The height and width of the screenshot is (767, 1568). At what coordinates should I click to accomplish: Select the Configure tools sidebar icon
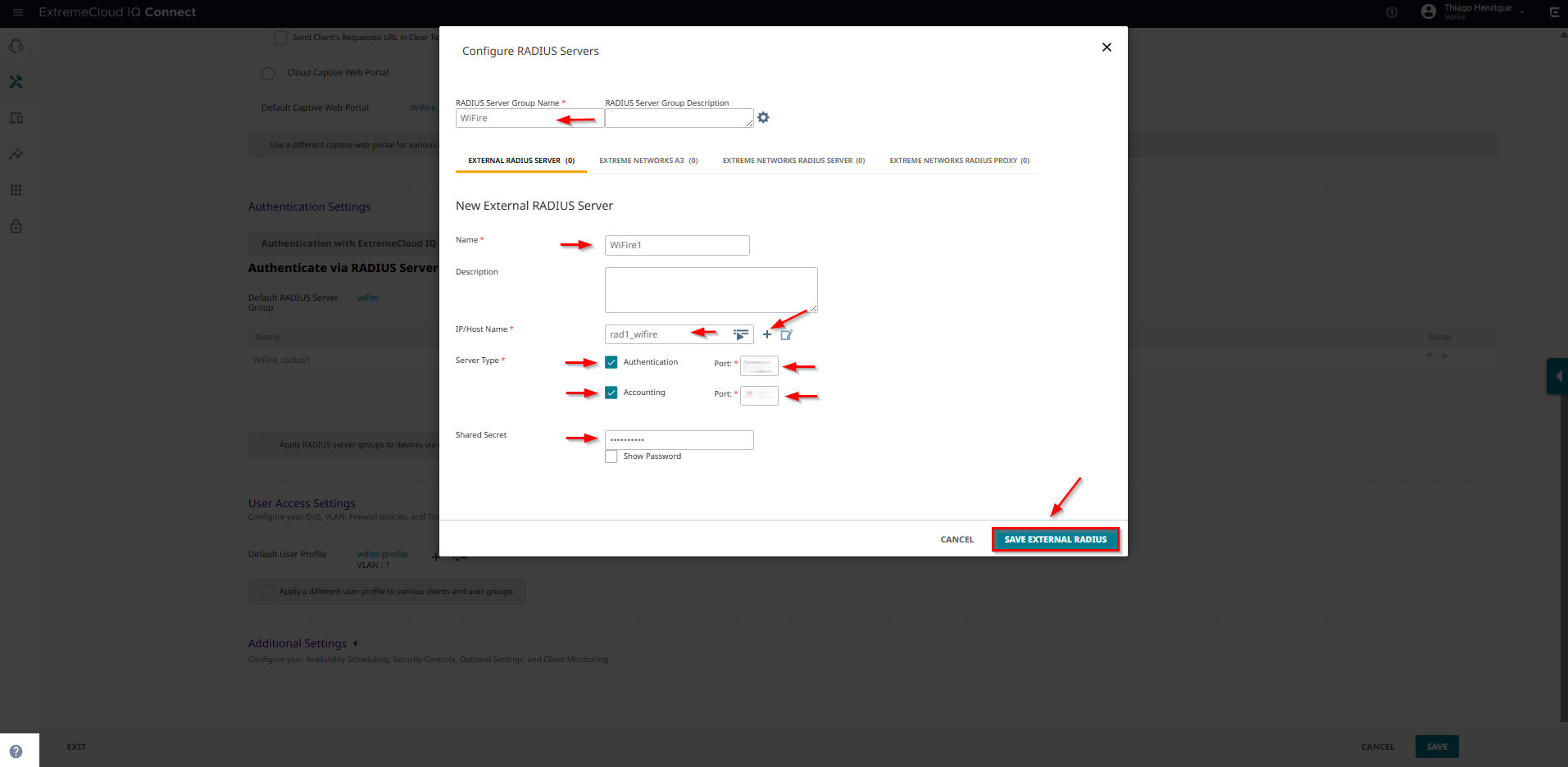[x=16, y=82]
